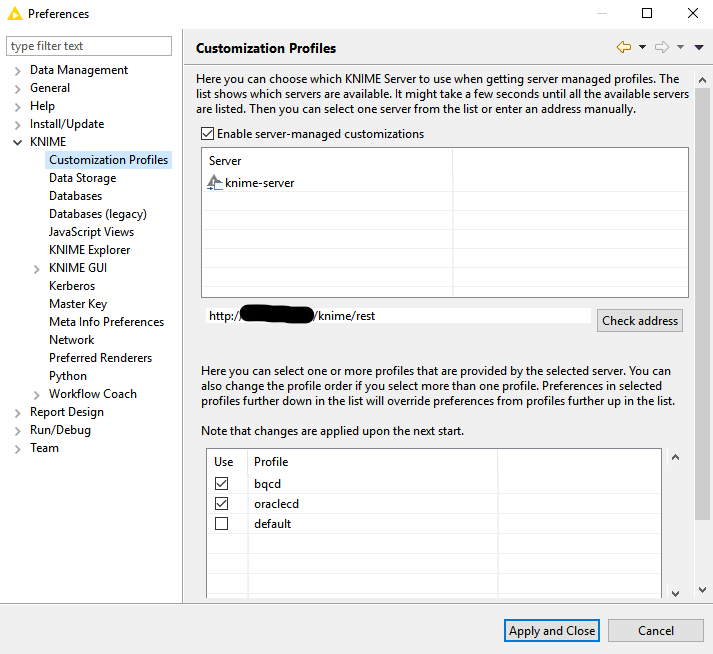This screenshot has height=654, width=713.
Task: Open Data Storage preferences
Action: [x=82, y=178]
